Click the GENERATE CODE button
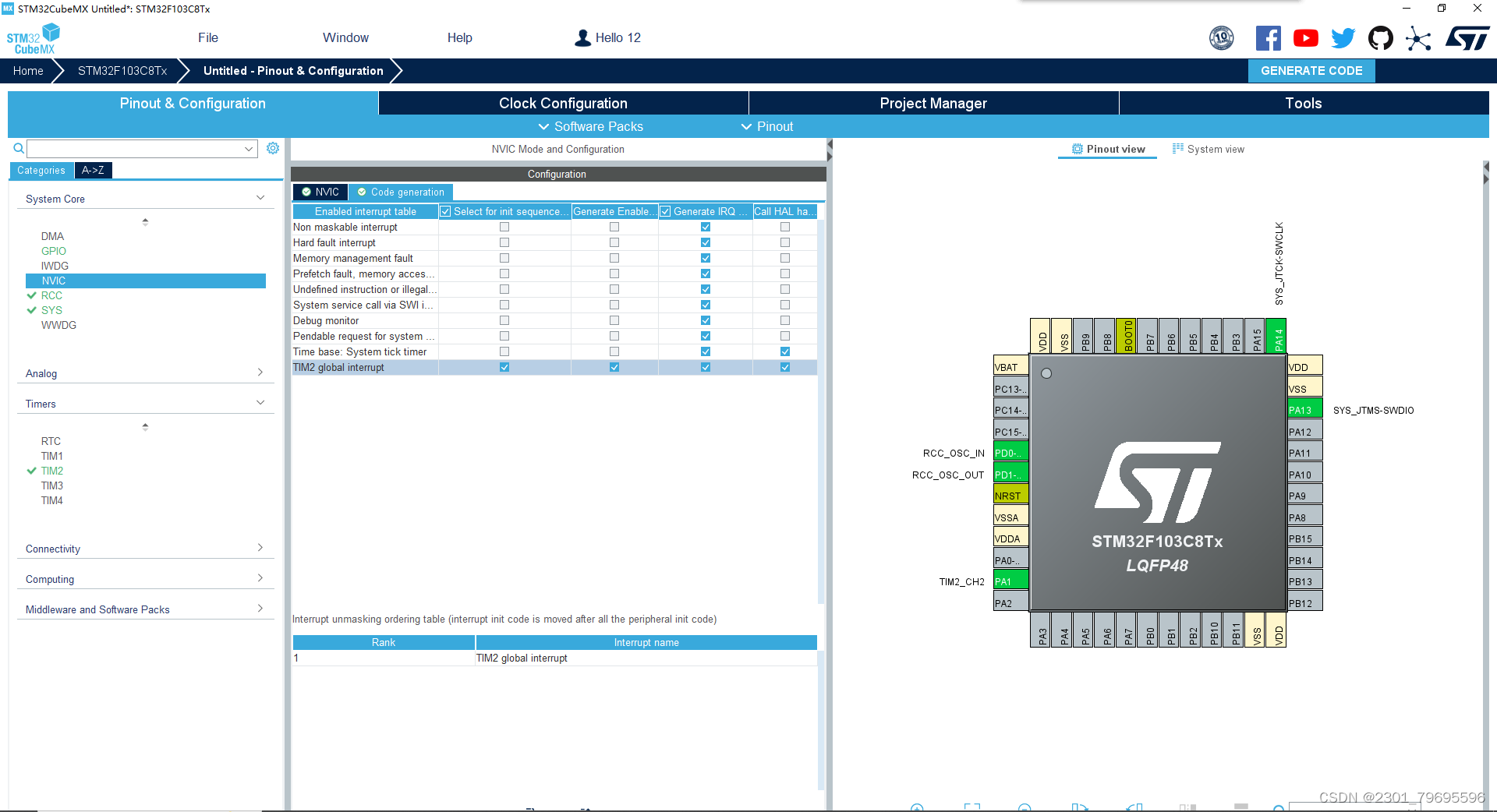 point(1311,70)
